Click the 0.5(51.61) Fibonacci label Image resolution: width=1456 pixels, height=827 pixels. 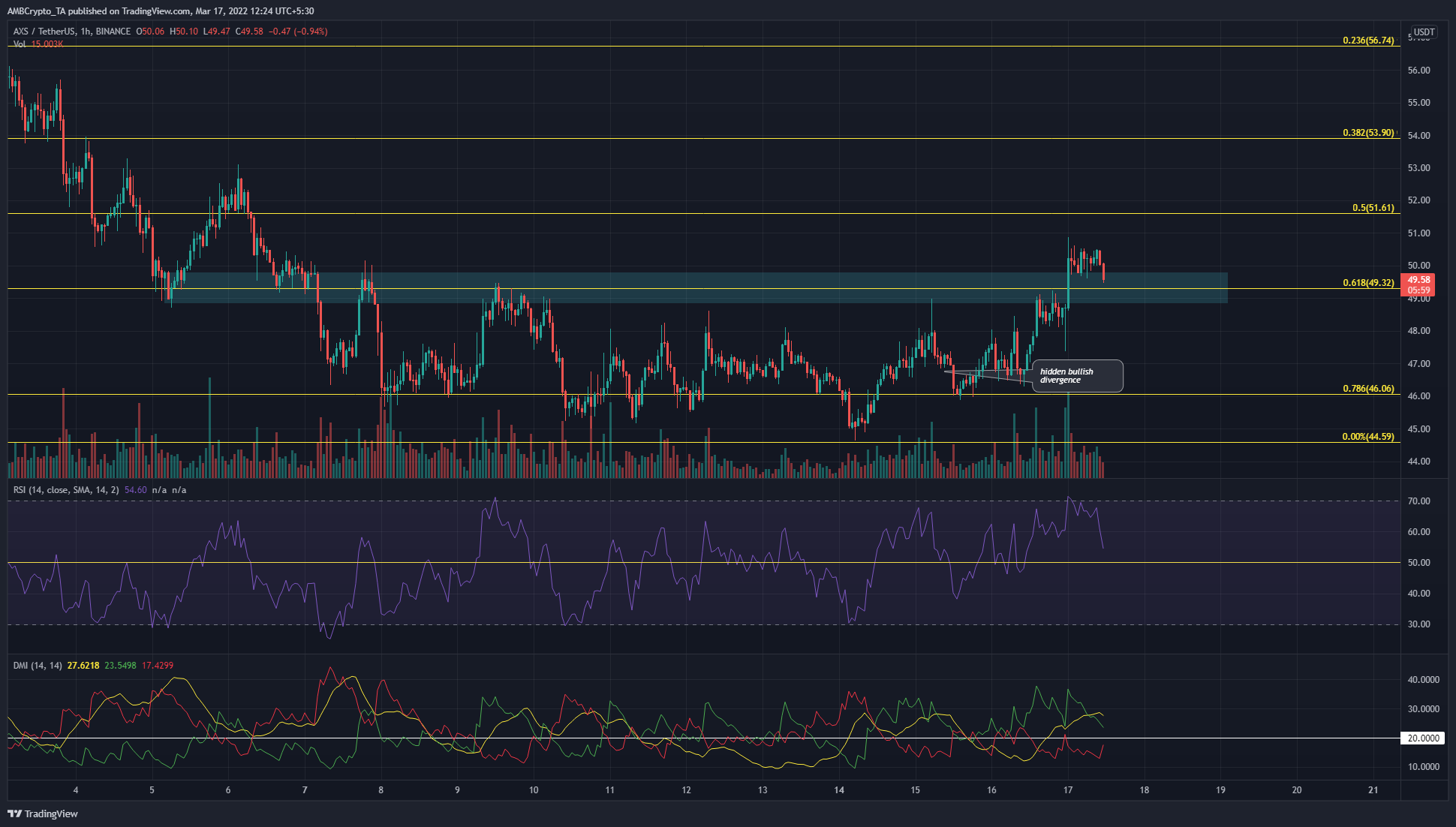coord(1373,208)
